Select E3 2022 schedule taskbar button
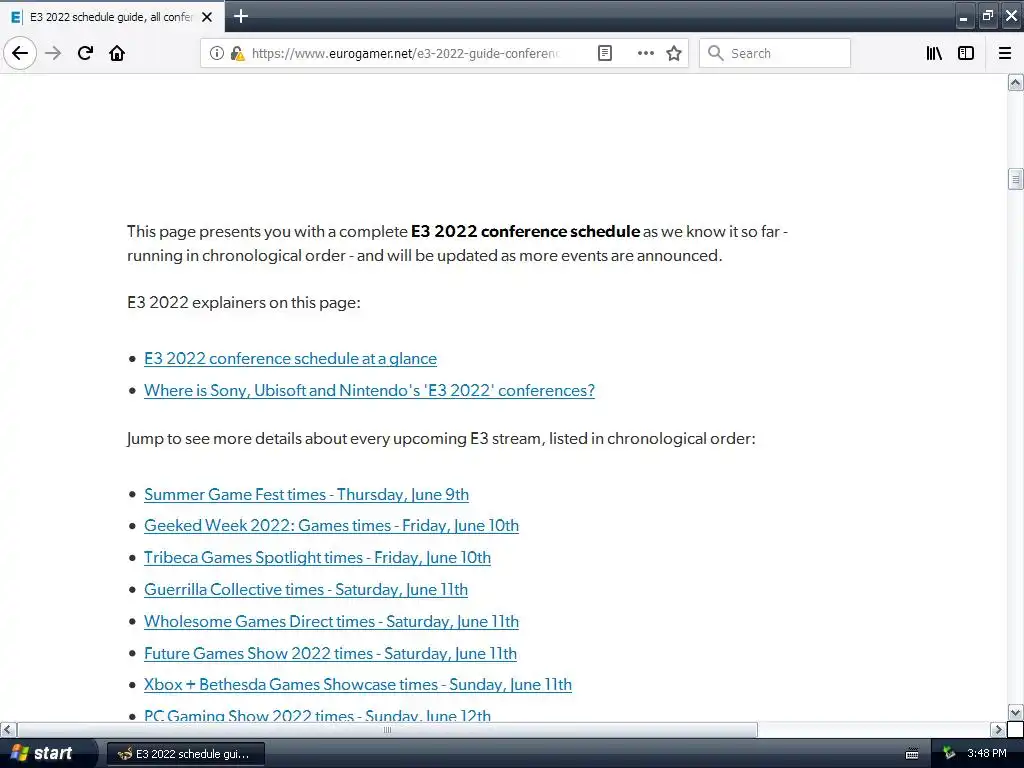This screenshot has width=1024, height=768. 185,754
